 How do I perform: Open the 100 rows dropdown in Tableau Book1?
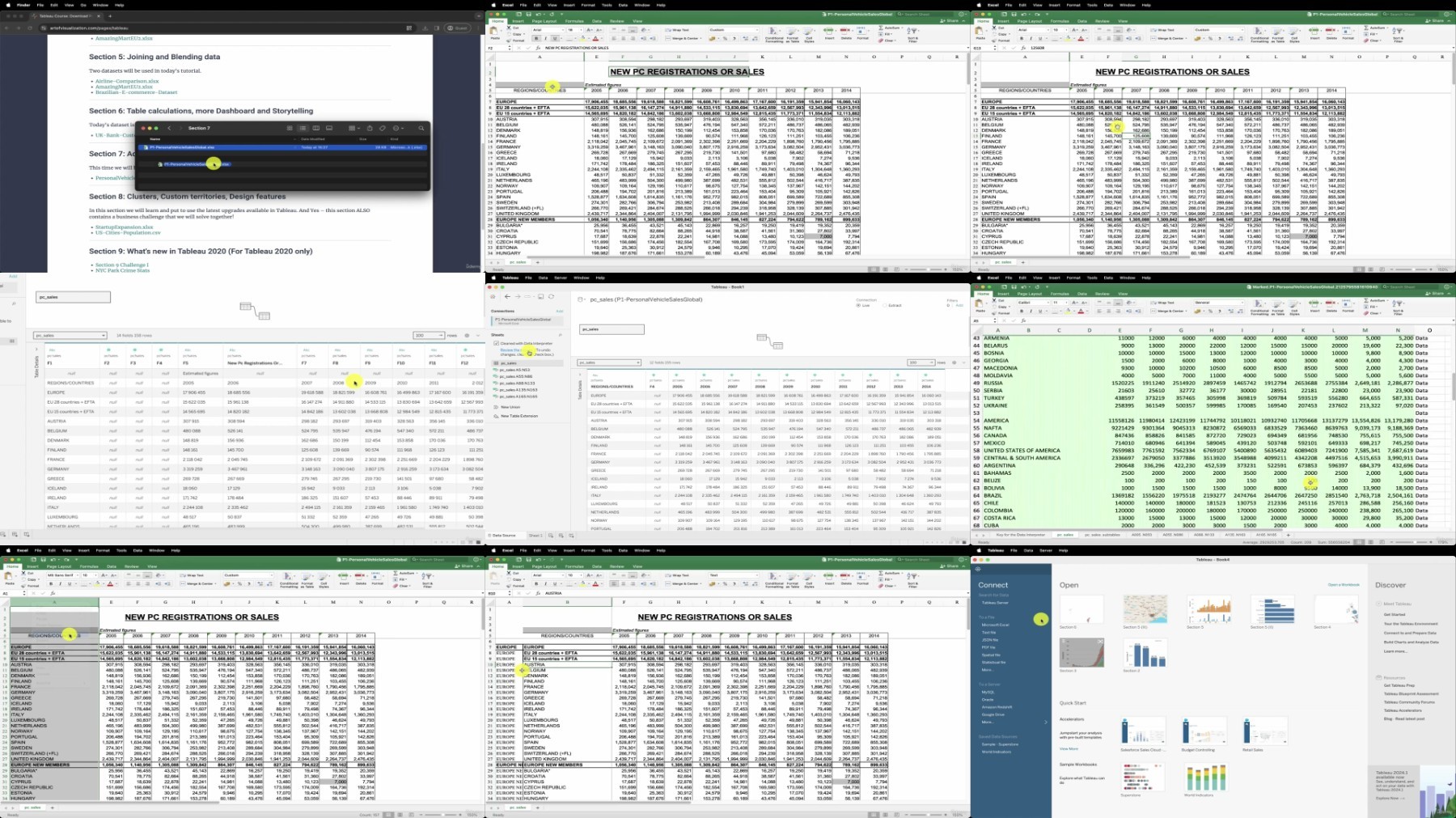click(x=921, y=362)
